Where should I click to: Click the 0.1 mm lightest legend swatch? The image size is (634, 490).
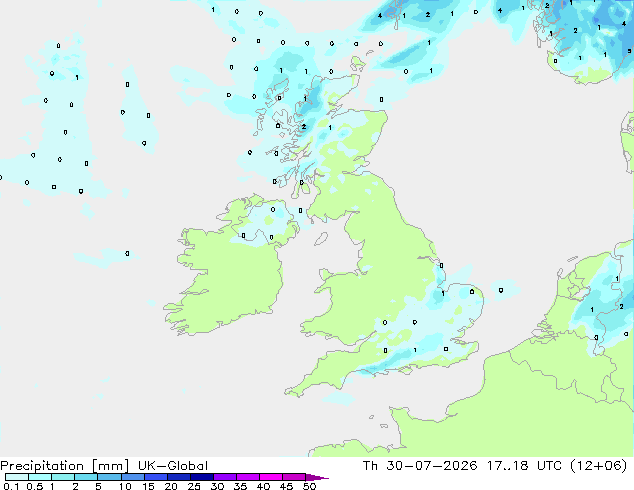17,477
